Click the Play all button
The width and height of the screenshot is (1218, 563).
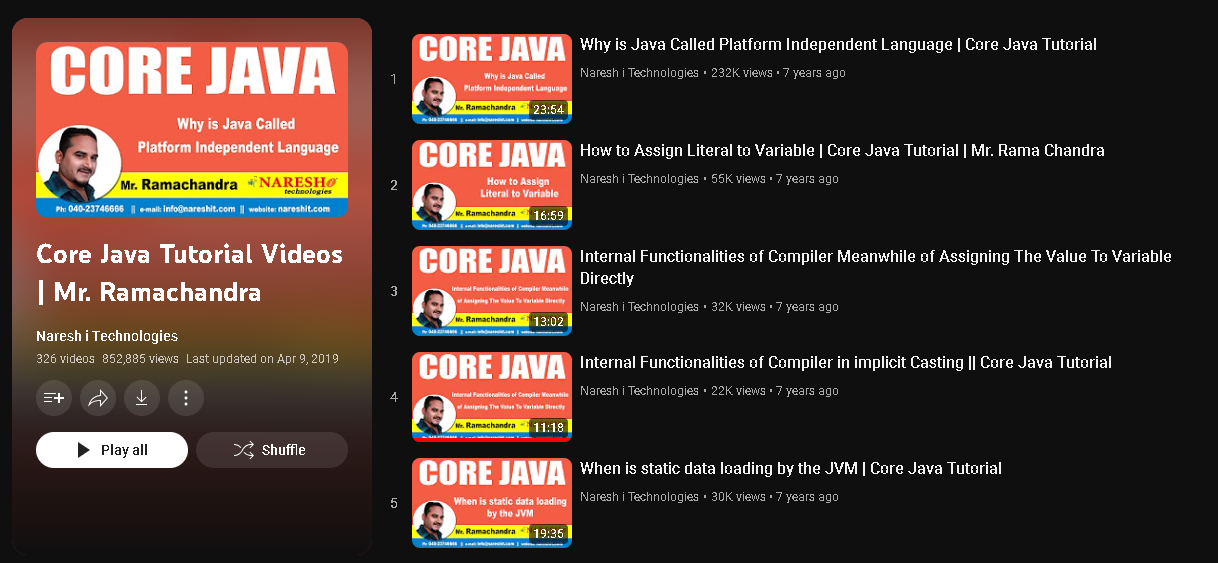point(112,450)
